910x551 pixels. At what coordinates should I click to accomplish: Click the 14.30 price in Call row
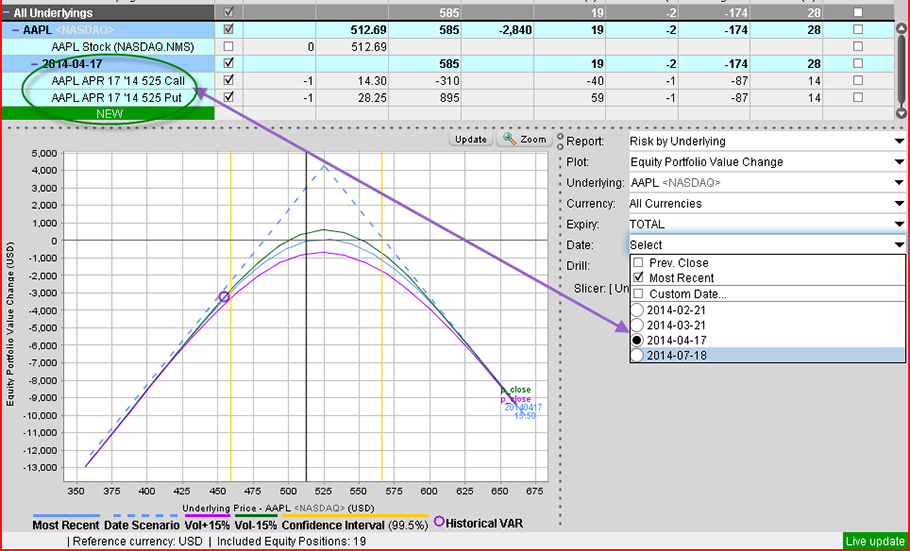[373, 81]
